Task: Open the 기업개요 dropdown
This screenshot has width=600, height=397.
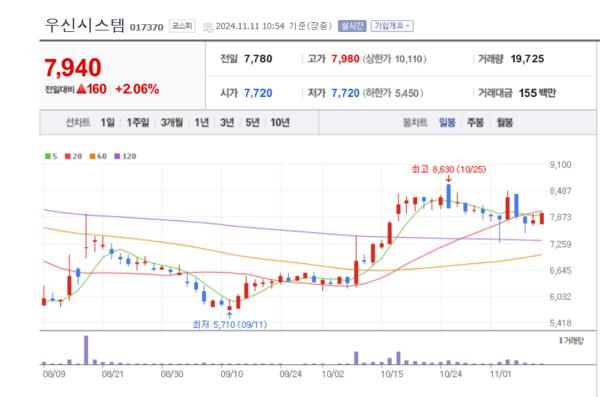Action: (x=392, y=26)
